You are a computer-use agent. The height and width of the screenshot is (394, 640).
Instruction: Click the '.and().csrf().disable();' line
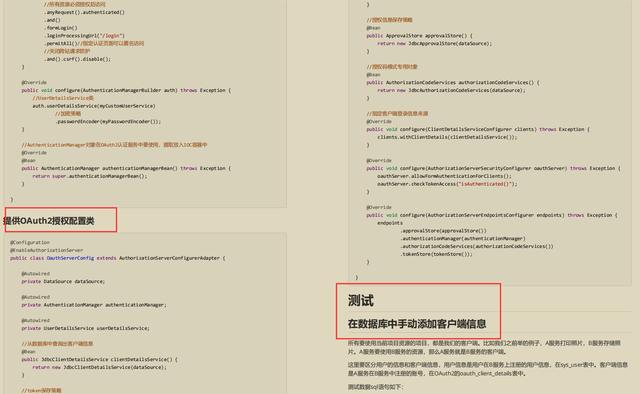78,59
